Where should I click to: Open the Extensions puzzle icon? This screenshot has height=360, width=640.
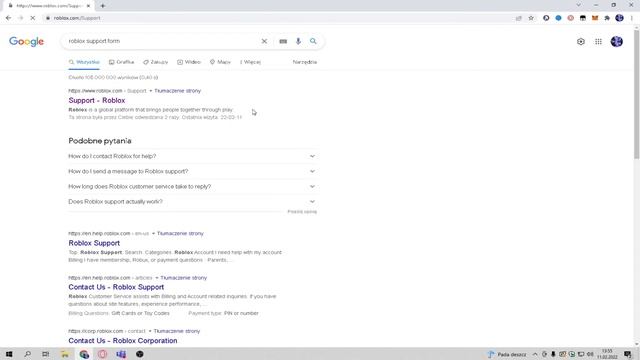click(607, 18)
